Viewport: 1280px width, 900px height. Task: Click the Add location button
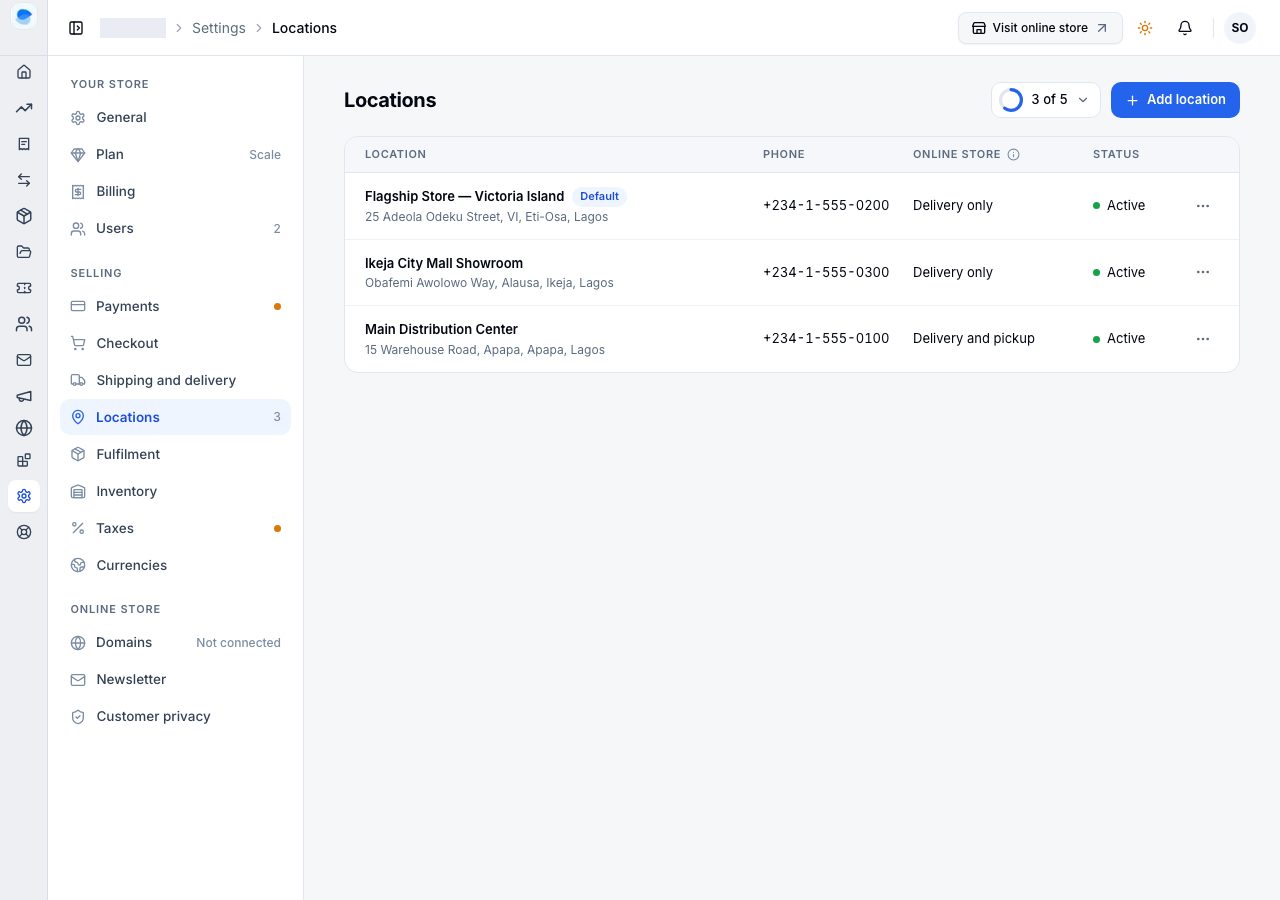1175,100
